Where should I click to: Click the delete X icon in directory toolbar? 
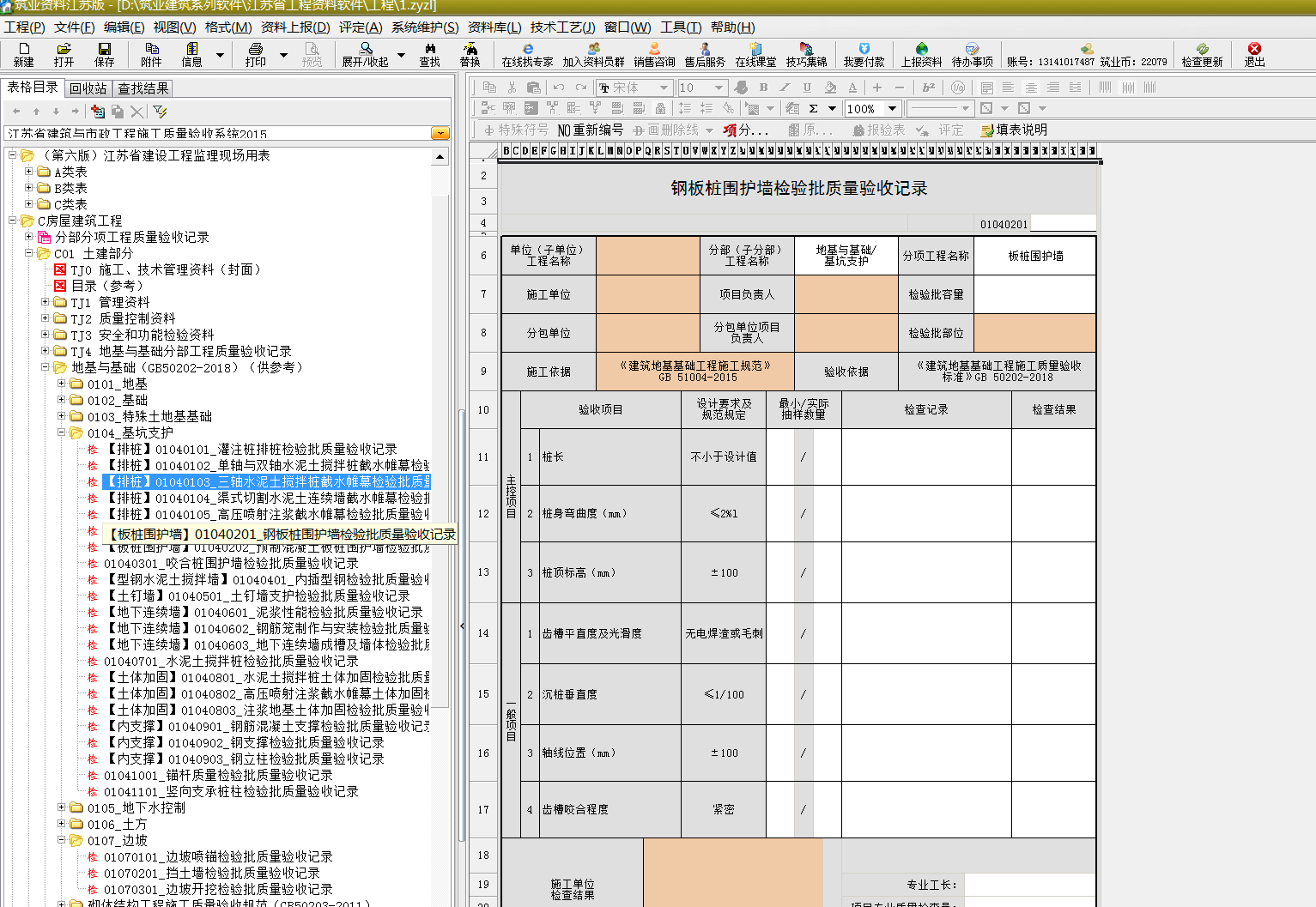click(x=136, y=112)
